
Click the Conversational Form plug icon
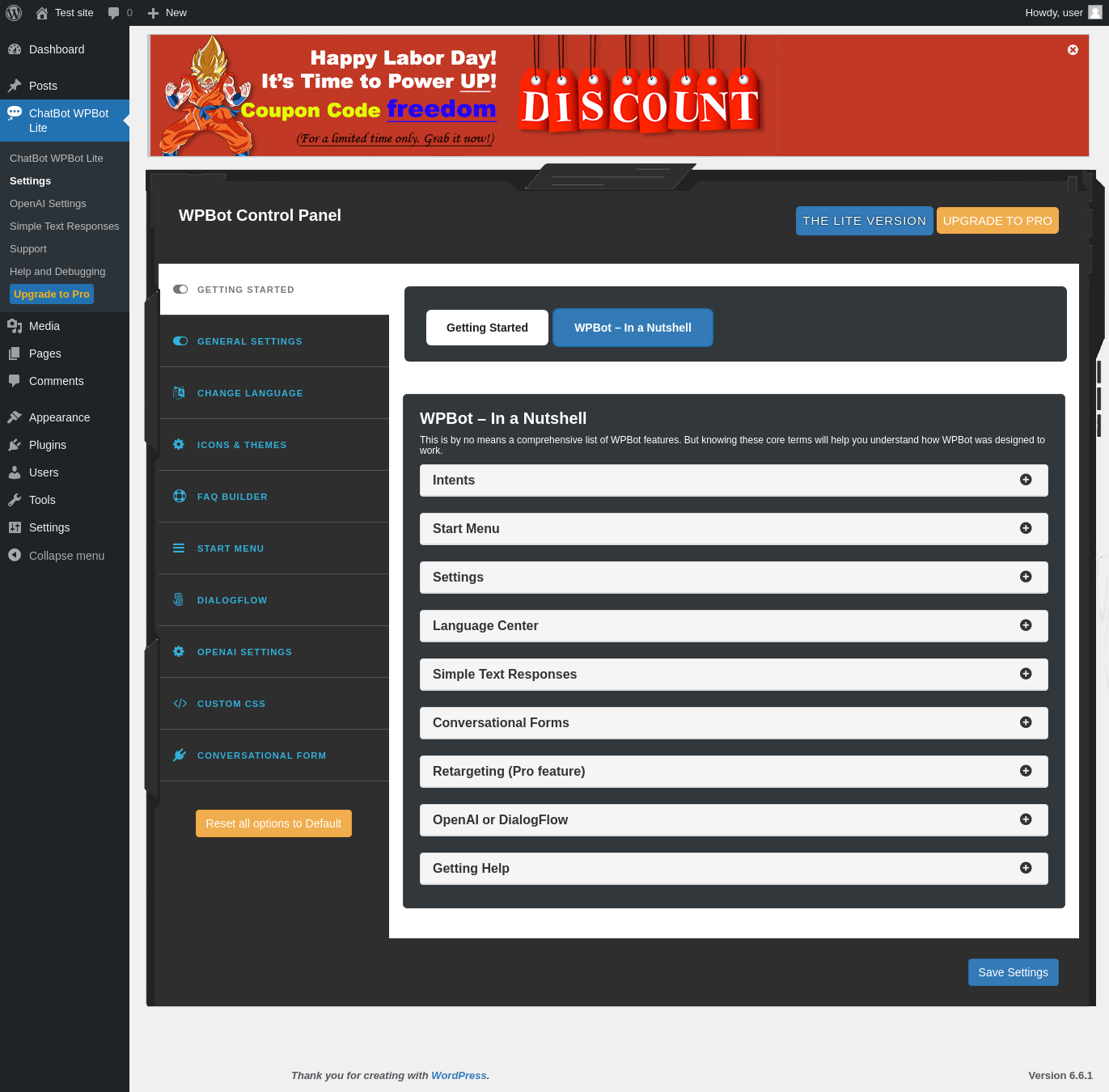(x=180, y=756)
